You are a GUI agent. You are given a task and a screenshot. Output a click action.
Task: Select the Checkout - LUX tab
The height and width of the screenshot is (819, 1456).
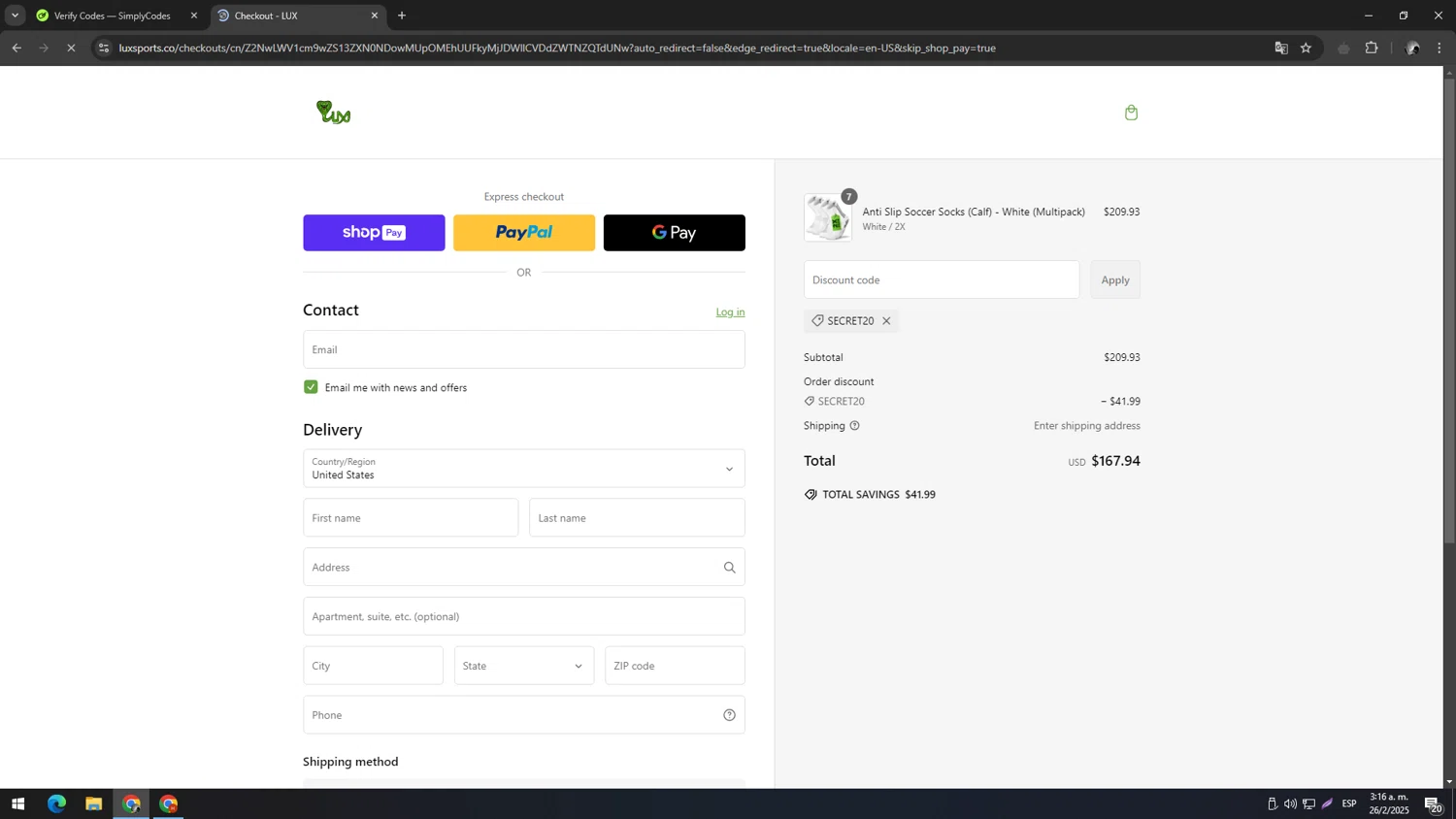tap(298, 16)
